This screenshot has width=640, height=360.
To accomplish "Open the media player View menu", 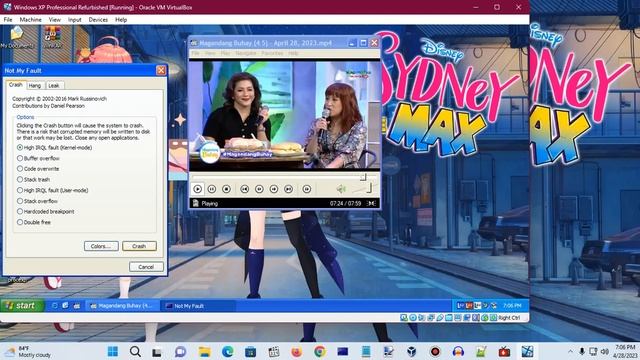I will pos(210,53).
